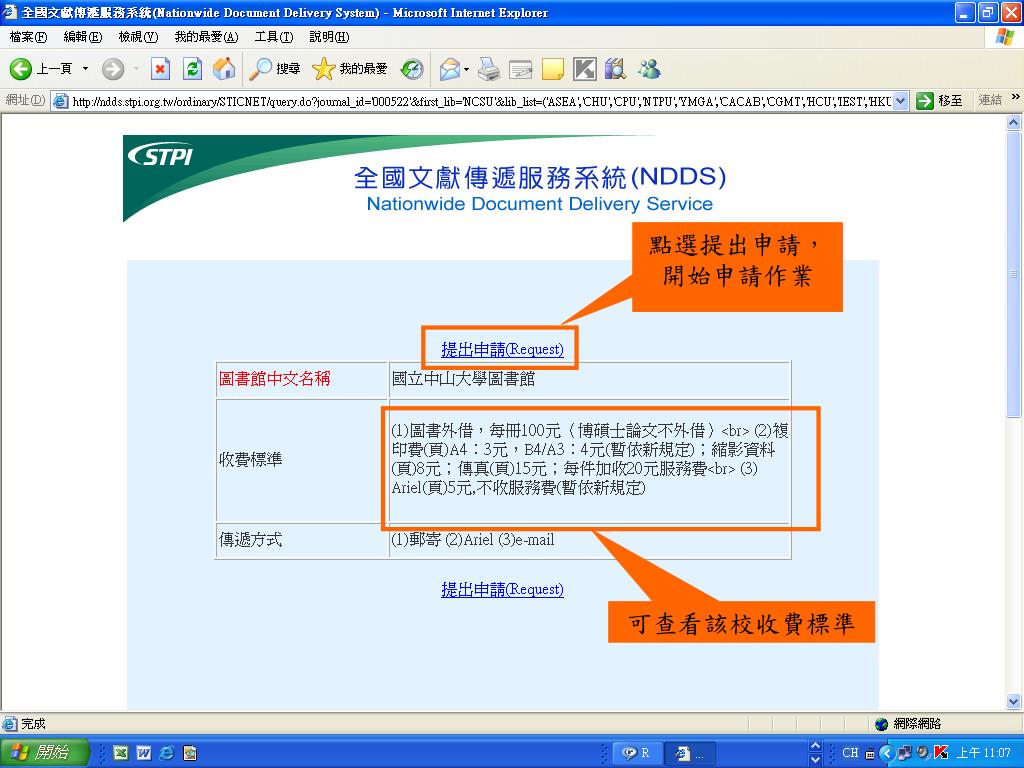Click the vertical scrollbar thumb
The width and height of the screenshot is (1024, 768).
[1014, 273]
